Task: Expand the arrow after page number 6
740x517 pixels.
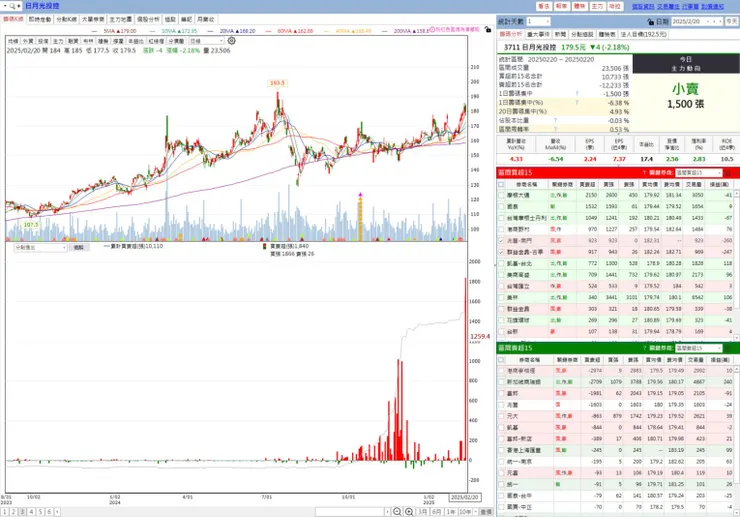Action: [x=57, y=512]
